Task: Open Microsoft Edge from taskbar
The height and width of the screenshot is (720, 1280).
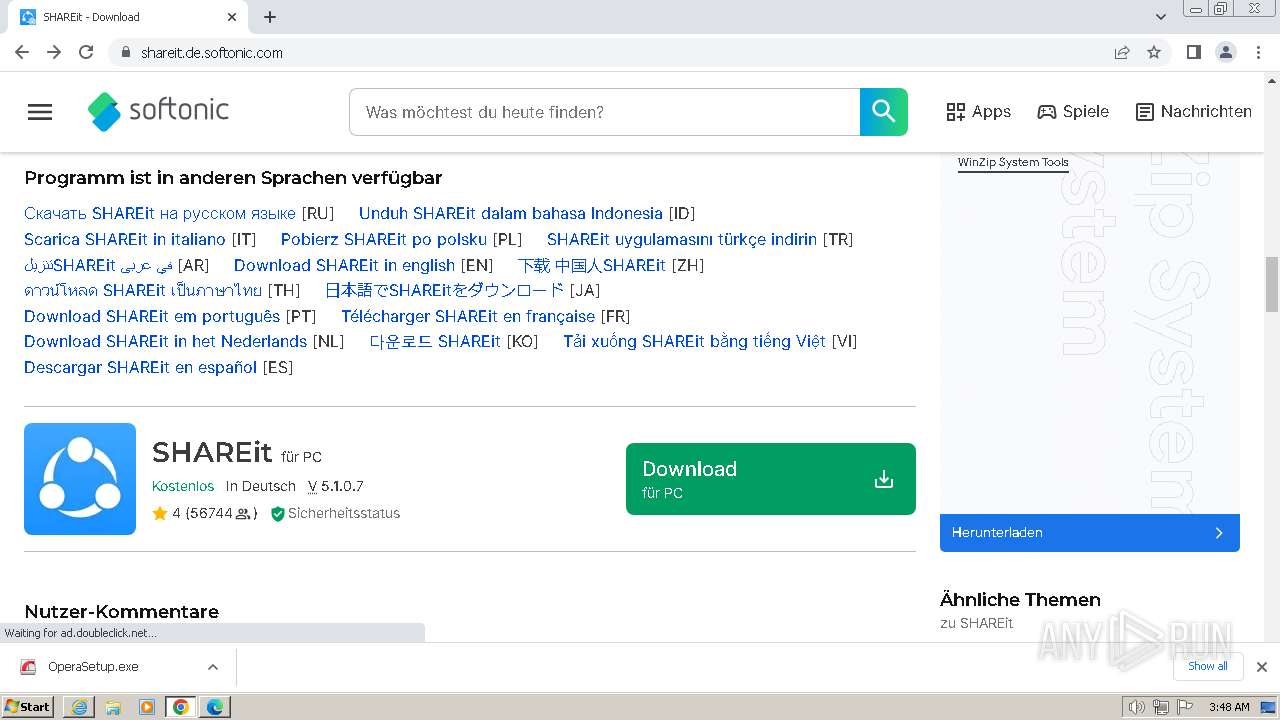Action: [x=215, y=707]
